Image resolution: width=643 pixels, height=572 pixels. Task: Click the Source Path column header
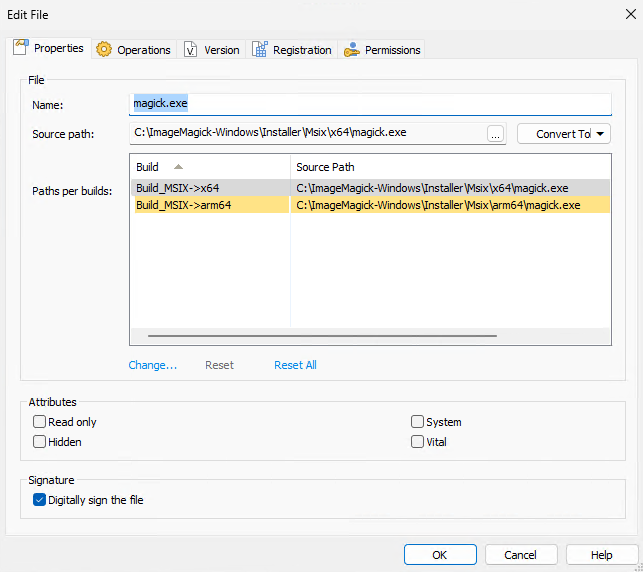click(x=325, y=167)
